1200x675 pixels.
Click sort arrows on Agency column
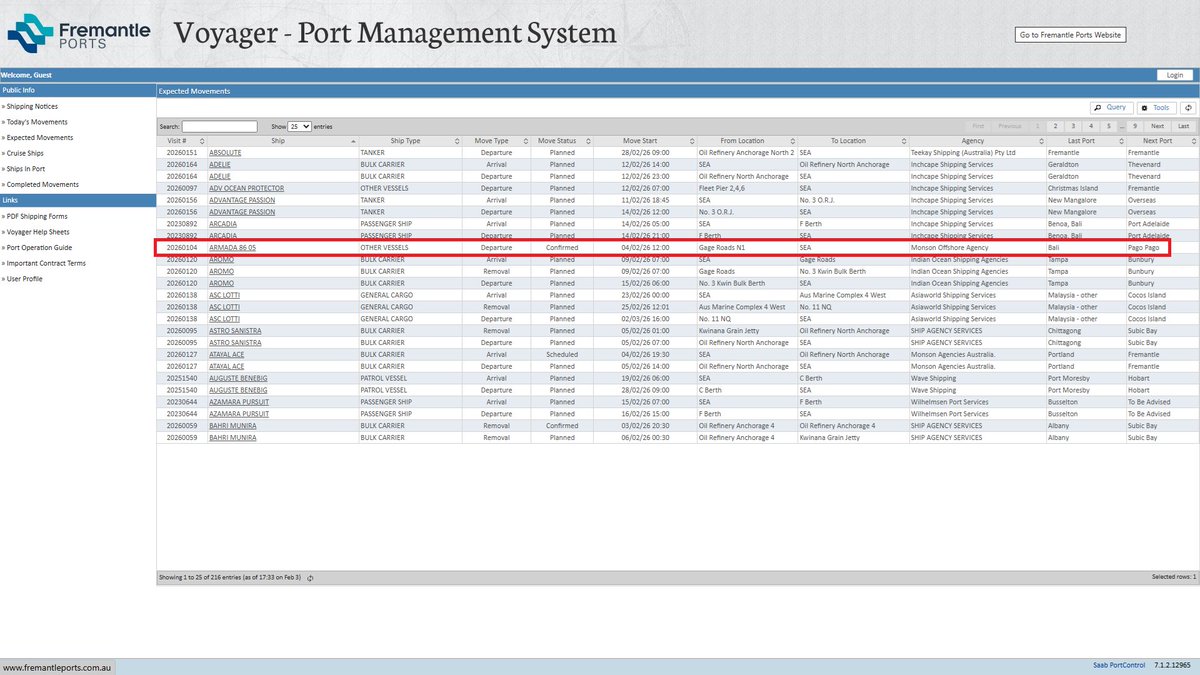(1039, 141)
